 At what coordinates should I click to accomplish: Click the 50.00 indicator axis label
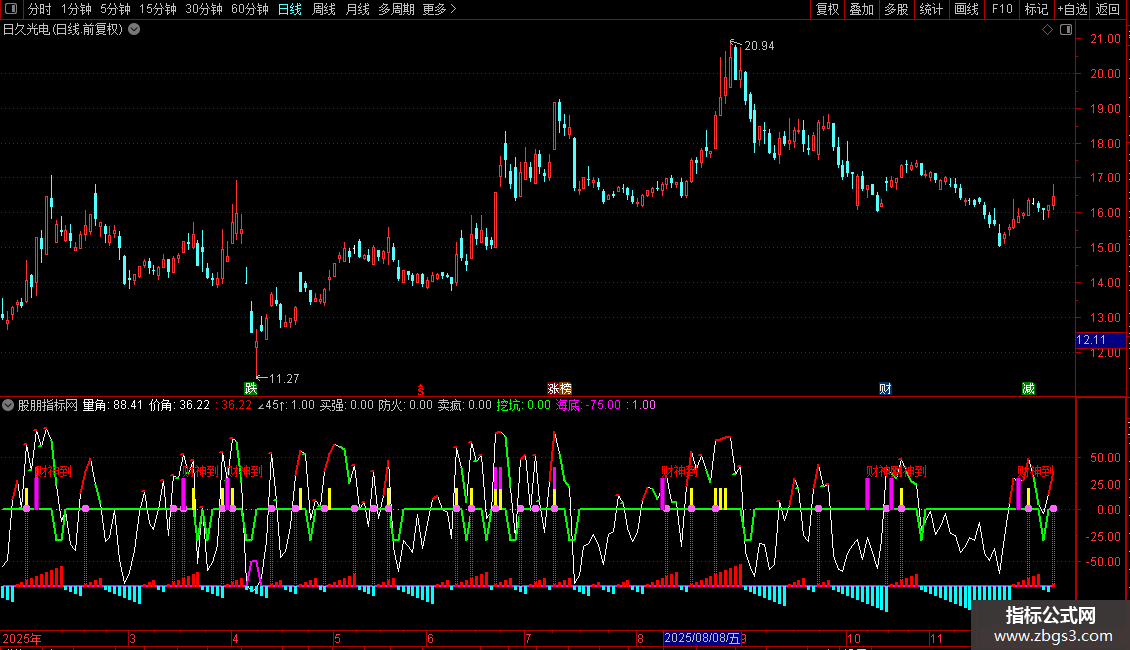(x=1105, y=458)
